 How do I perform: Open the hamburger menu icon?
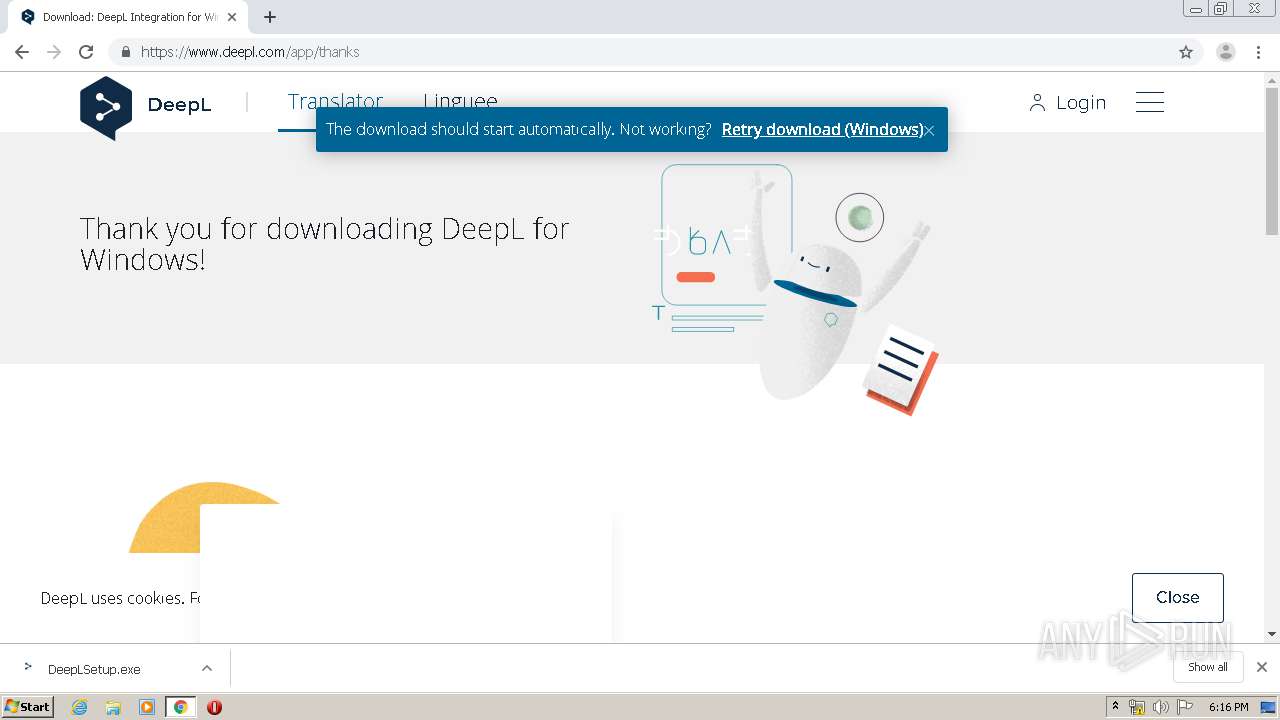coord(1150,102)
